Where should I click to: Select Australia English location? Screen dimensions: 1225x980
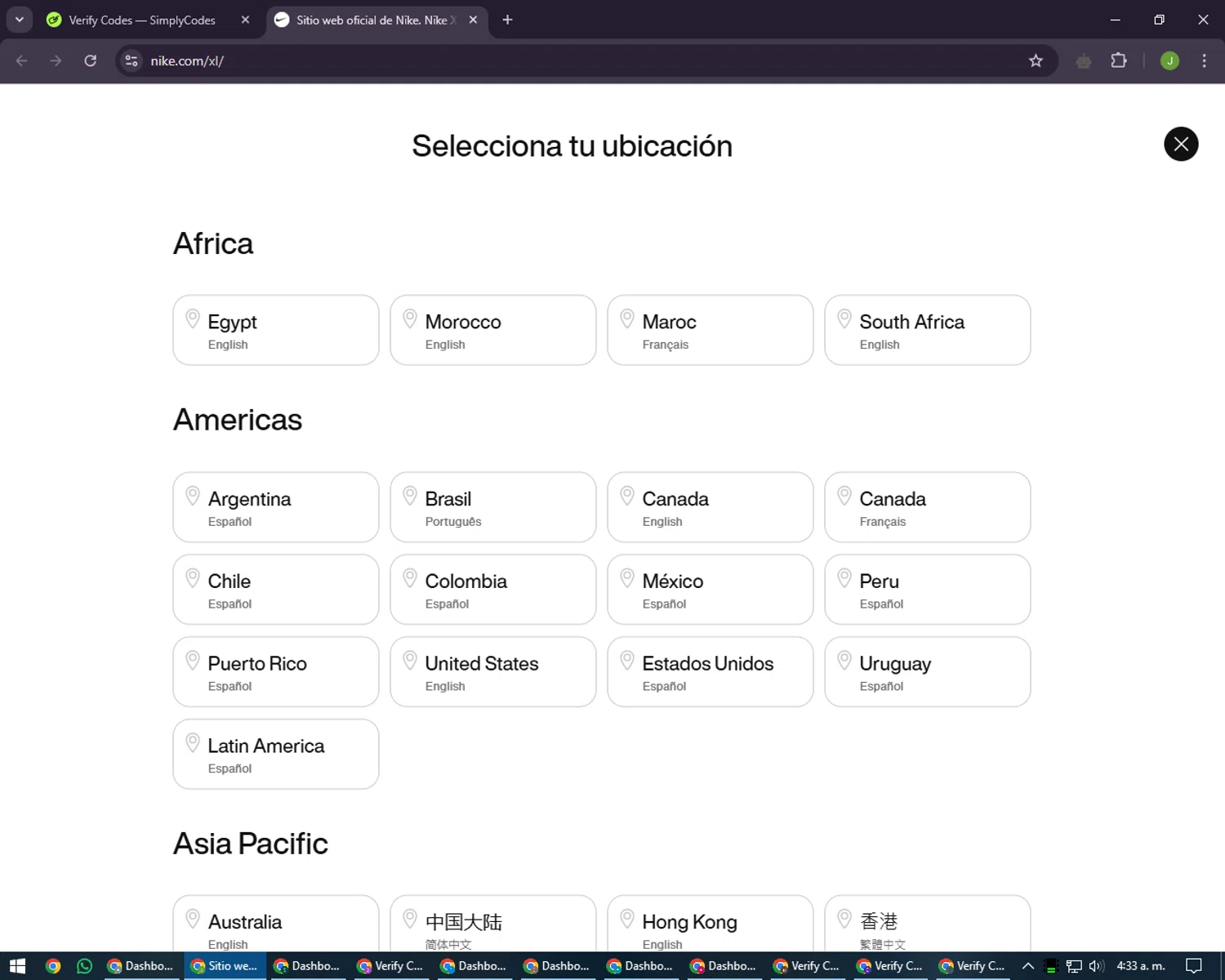point(276,924)
